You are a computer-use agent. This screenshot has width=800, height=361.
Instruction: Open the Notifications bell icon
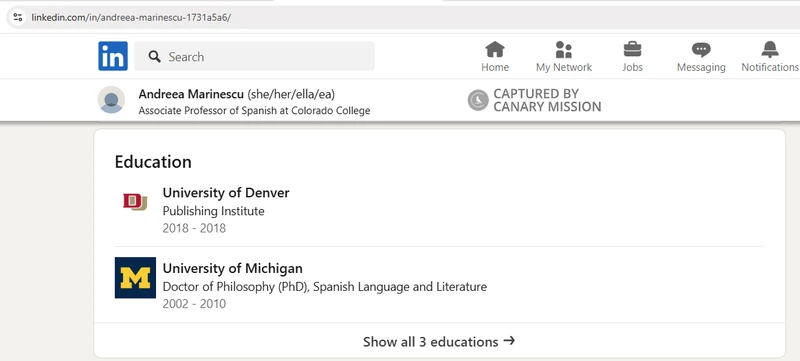[770, 50]
